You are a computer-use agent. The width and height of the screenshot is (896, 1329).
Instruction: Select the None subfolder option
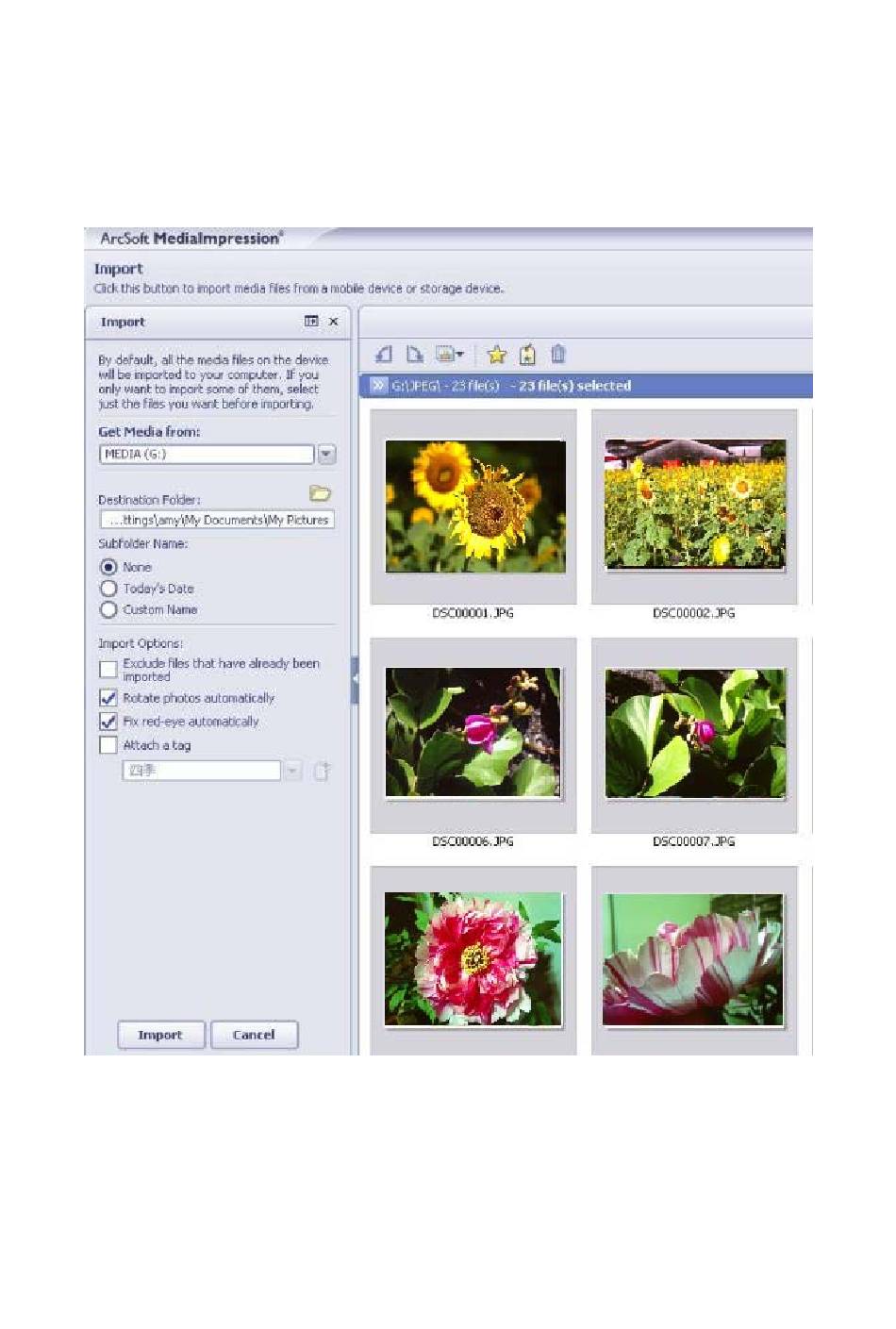(108, 567)
